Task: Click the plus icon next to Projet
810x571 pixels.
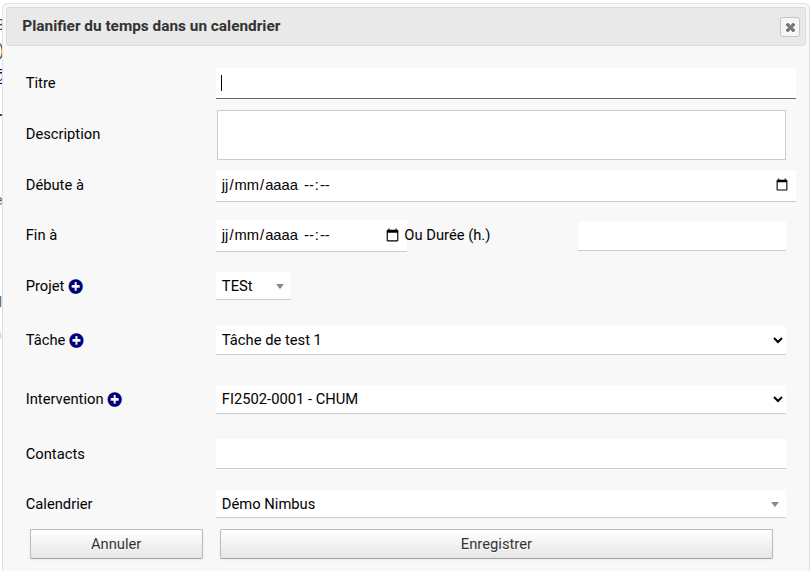Action: [76, 287]
